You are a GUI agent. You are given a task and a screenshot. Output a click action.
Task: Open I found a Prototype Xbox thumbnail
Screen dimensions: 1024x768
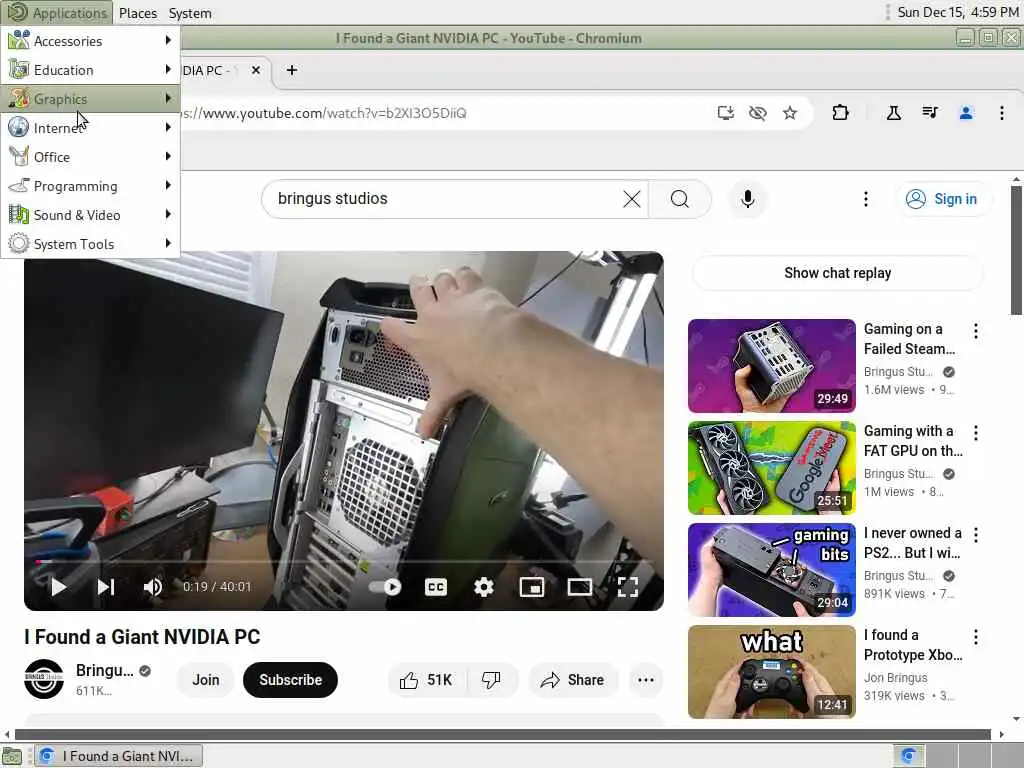tap(771, 671)
